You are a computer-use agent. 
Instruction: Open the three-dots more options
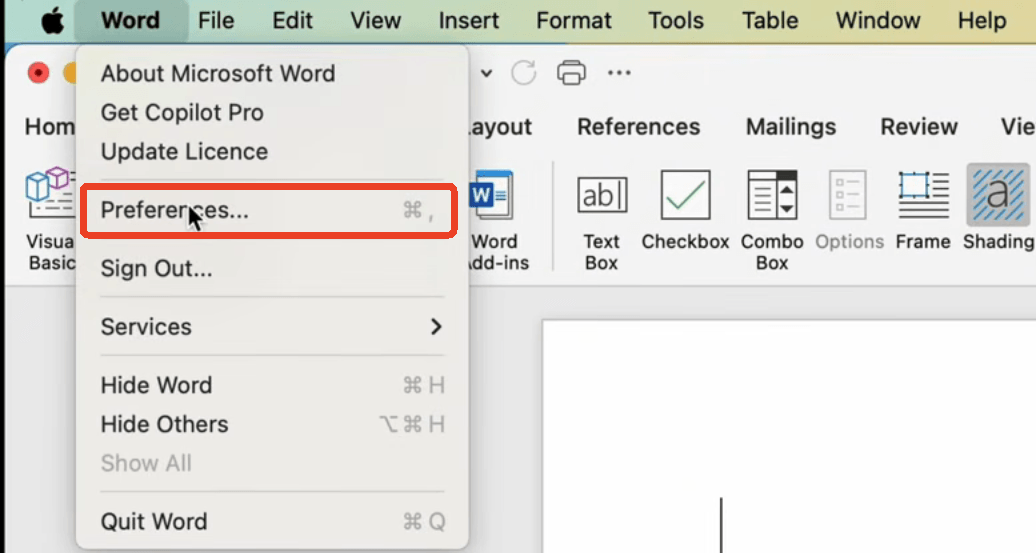point(619,73)
